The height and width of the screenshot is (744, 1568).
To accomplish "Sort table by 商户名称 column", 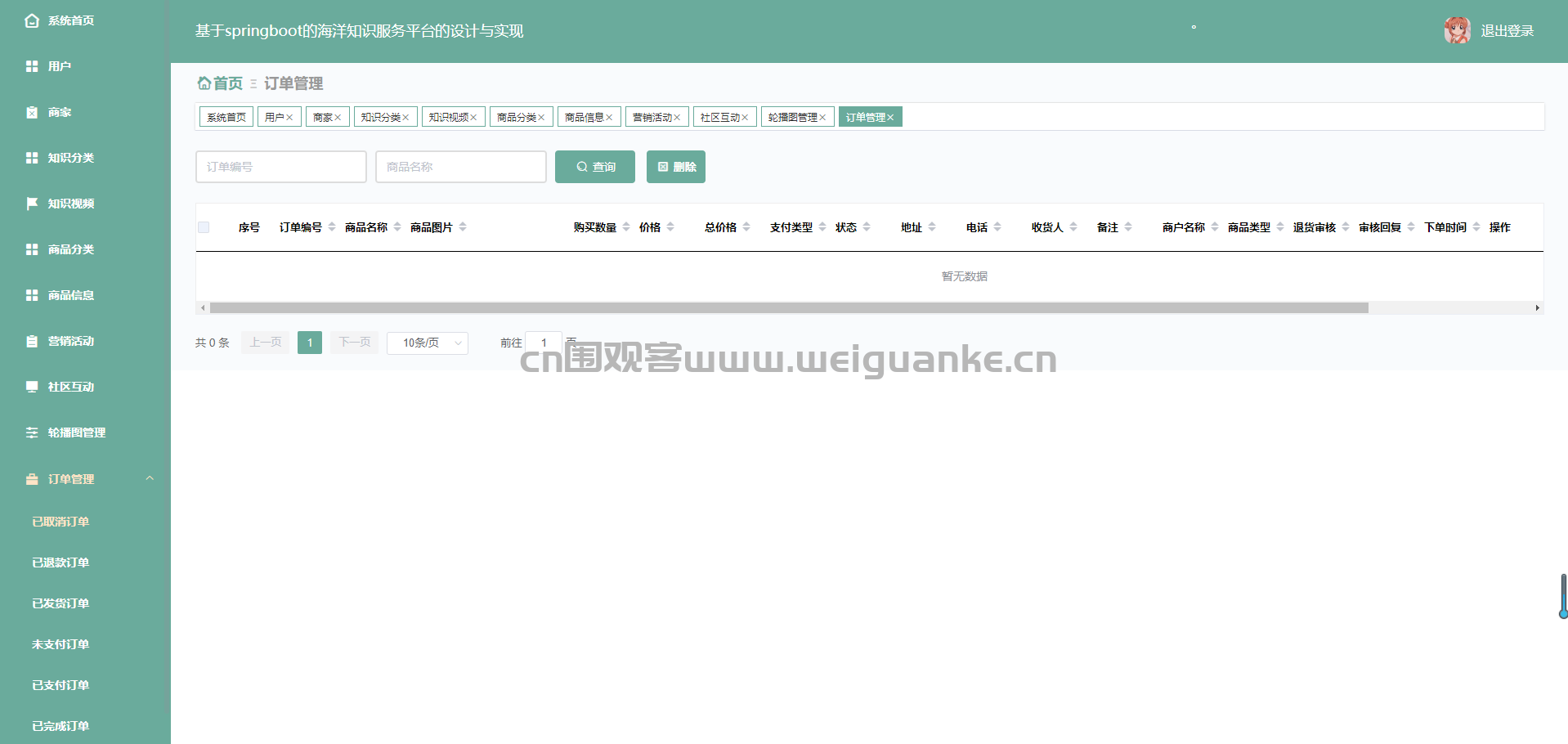I will (1215, 227).
